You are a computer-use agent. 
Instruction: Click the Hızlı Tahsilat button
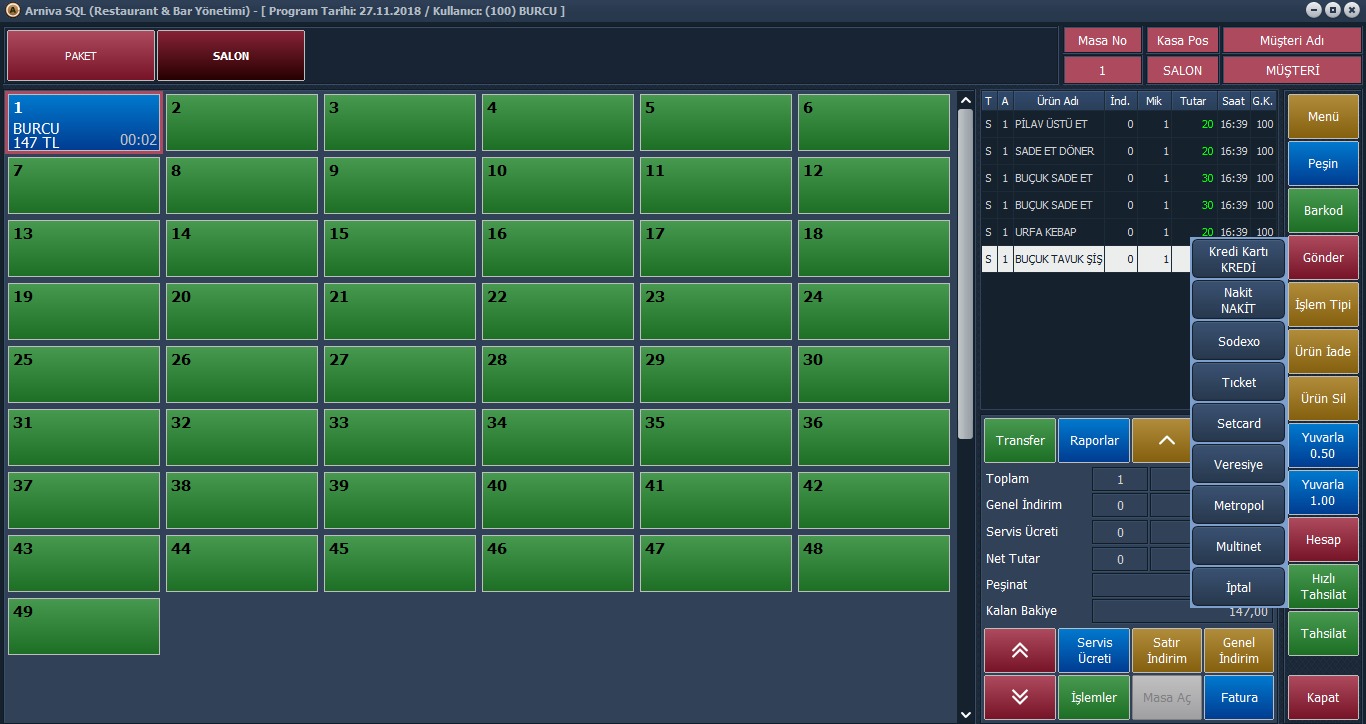1323,587
